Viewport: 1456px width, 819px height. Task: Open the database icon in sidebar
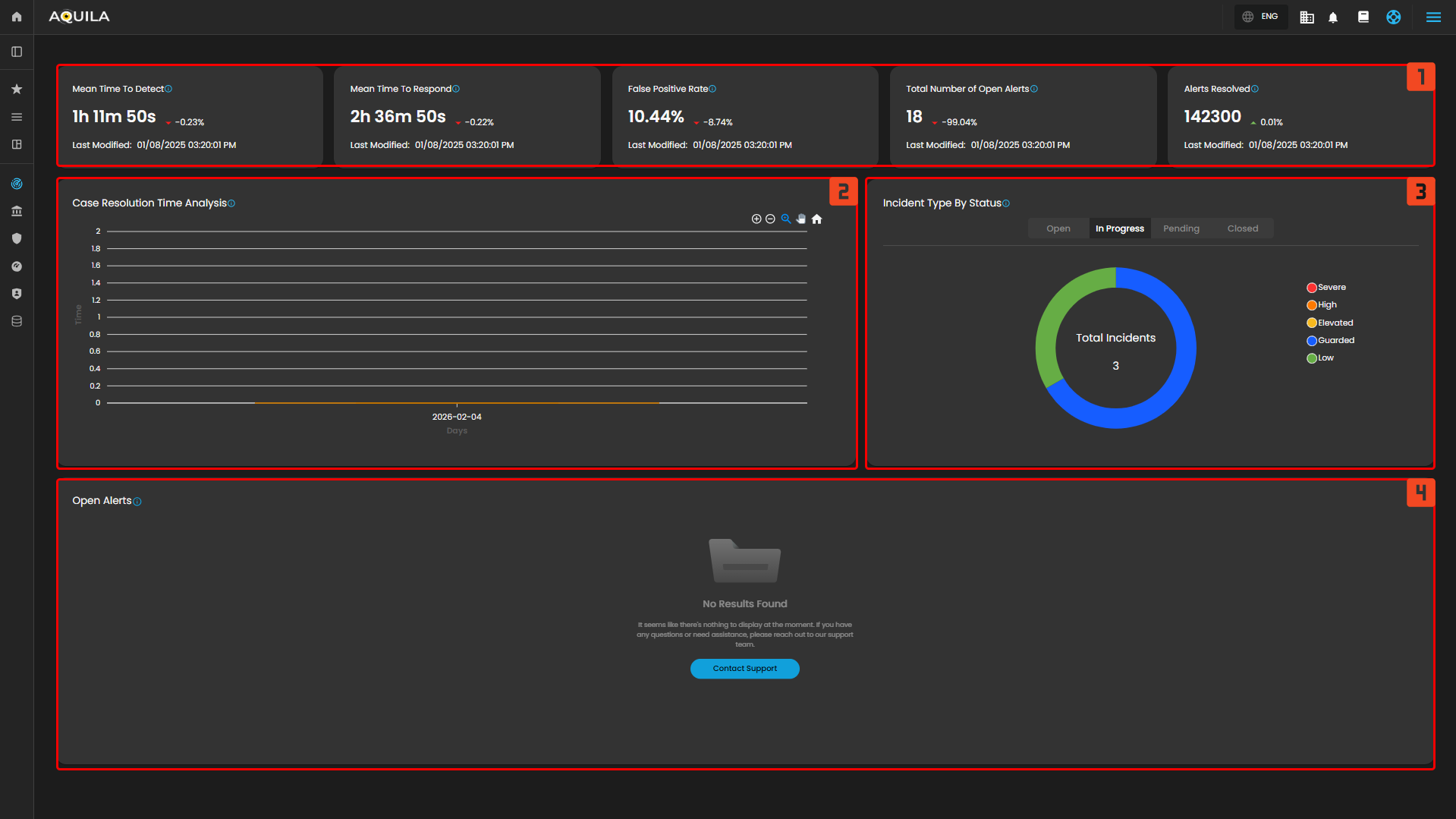pos(17,321)
